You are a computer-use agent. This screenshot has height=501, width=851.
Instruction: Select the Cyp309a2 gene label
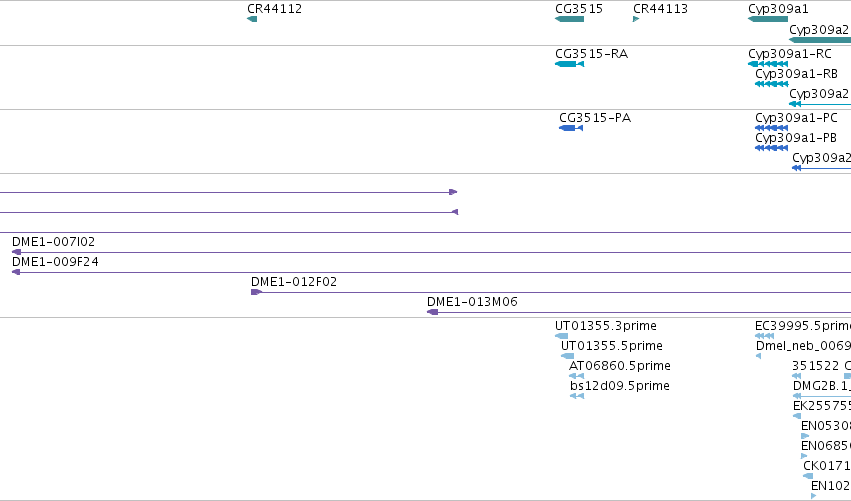pyautogui.click(x=819, y=29)
